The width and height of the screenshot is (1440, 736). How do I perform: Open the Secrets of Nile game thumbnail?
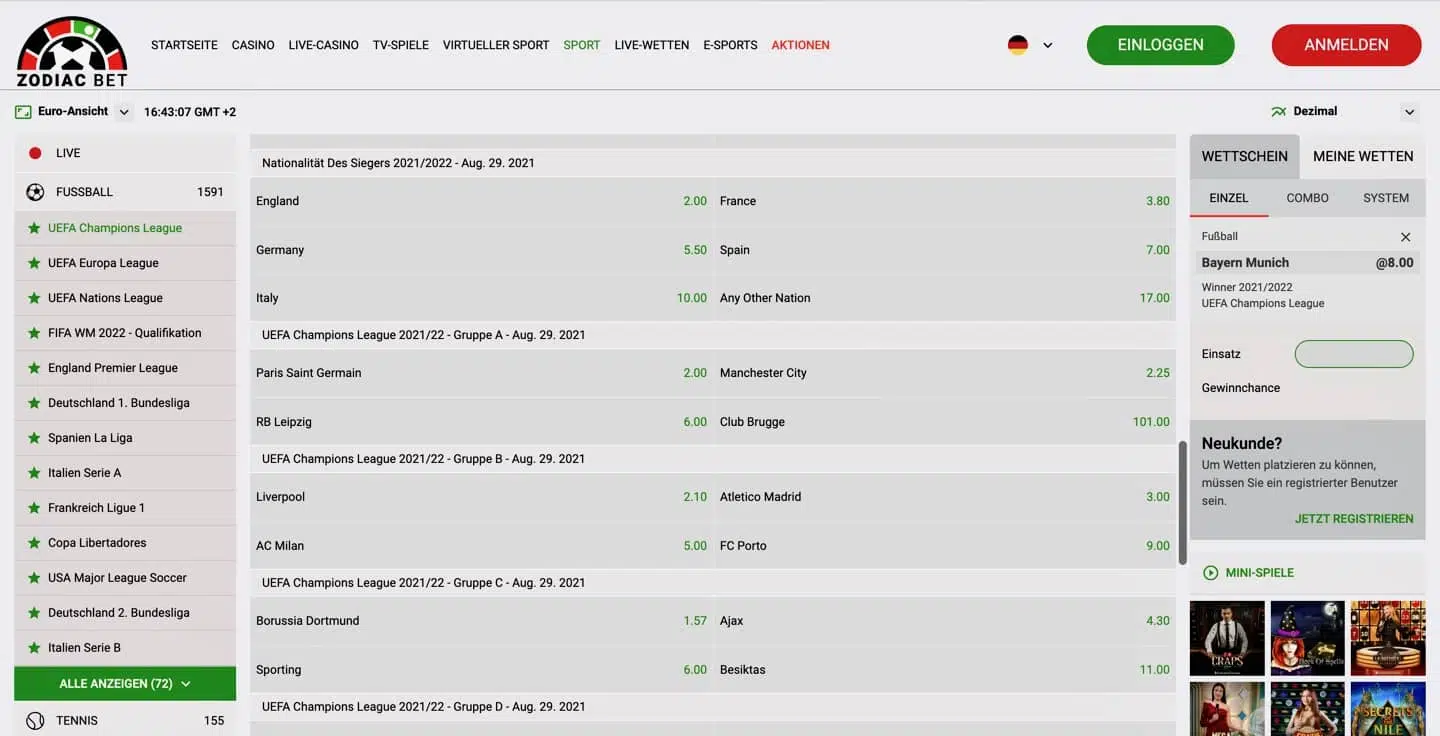(1388, 709)
